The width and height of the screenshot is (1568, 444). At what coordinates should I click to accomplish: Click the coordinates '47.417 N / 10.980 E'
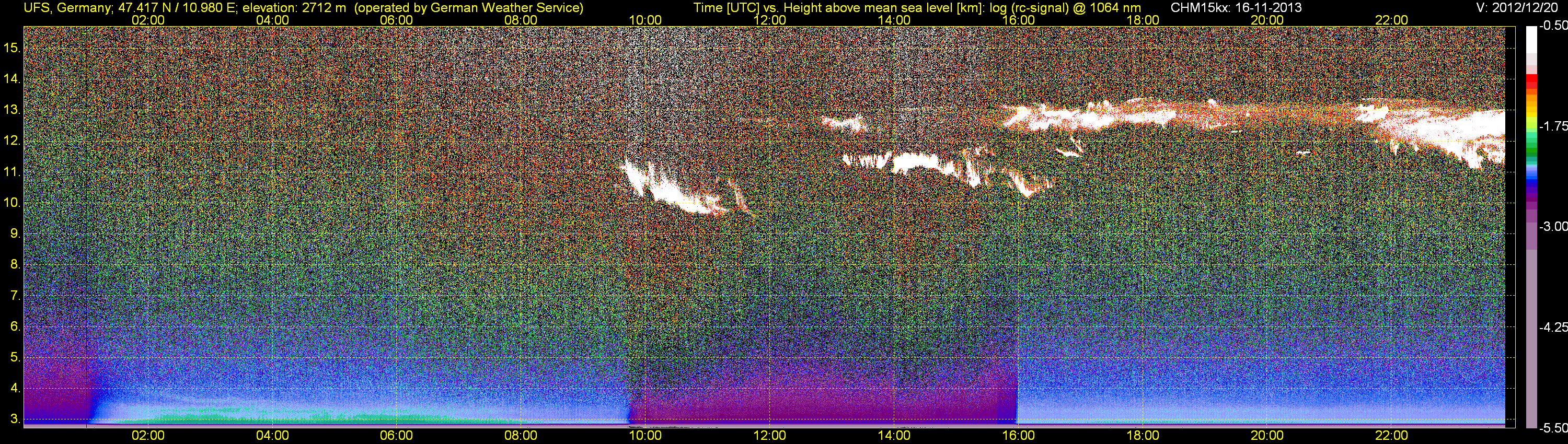(x=176, y=8)
